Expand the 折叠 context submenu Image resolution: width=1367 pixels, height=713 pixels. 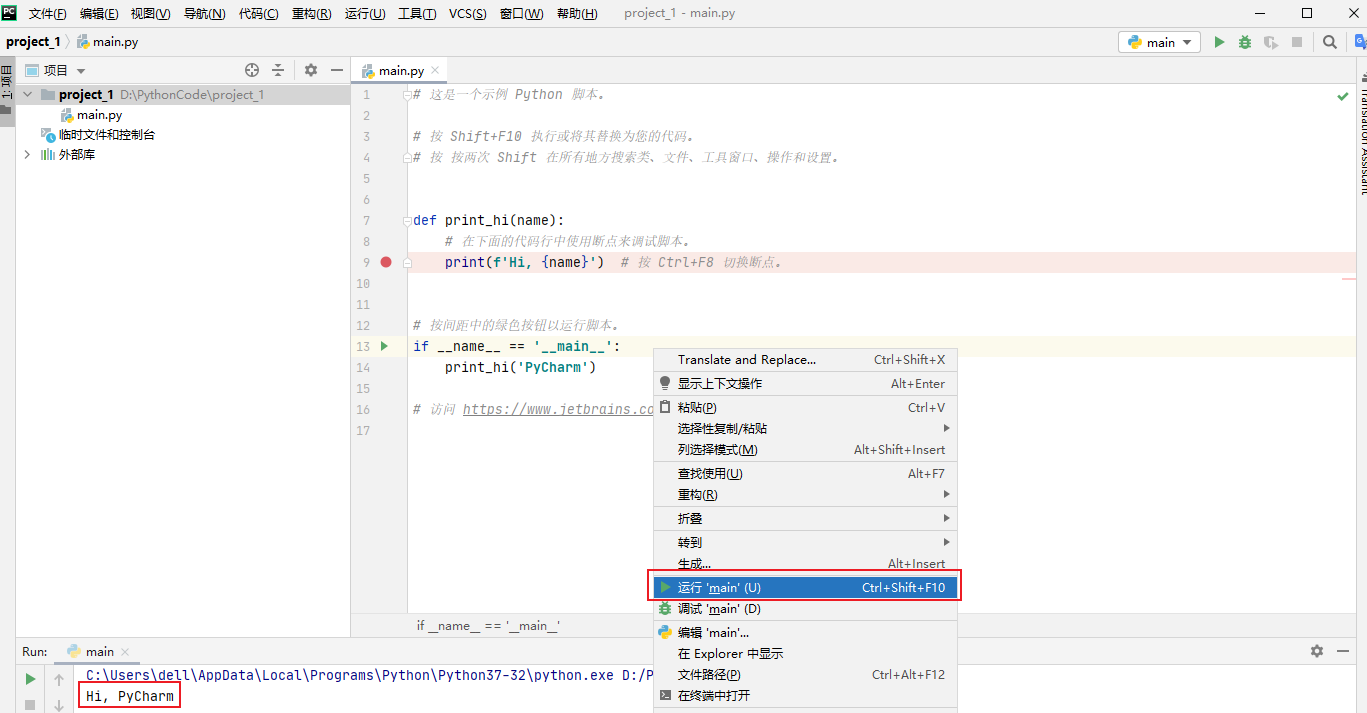point(805,518)
